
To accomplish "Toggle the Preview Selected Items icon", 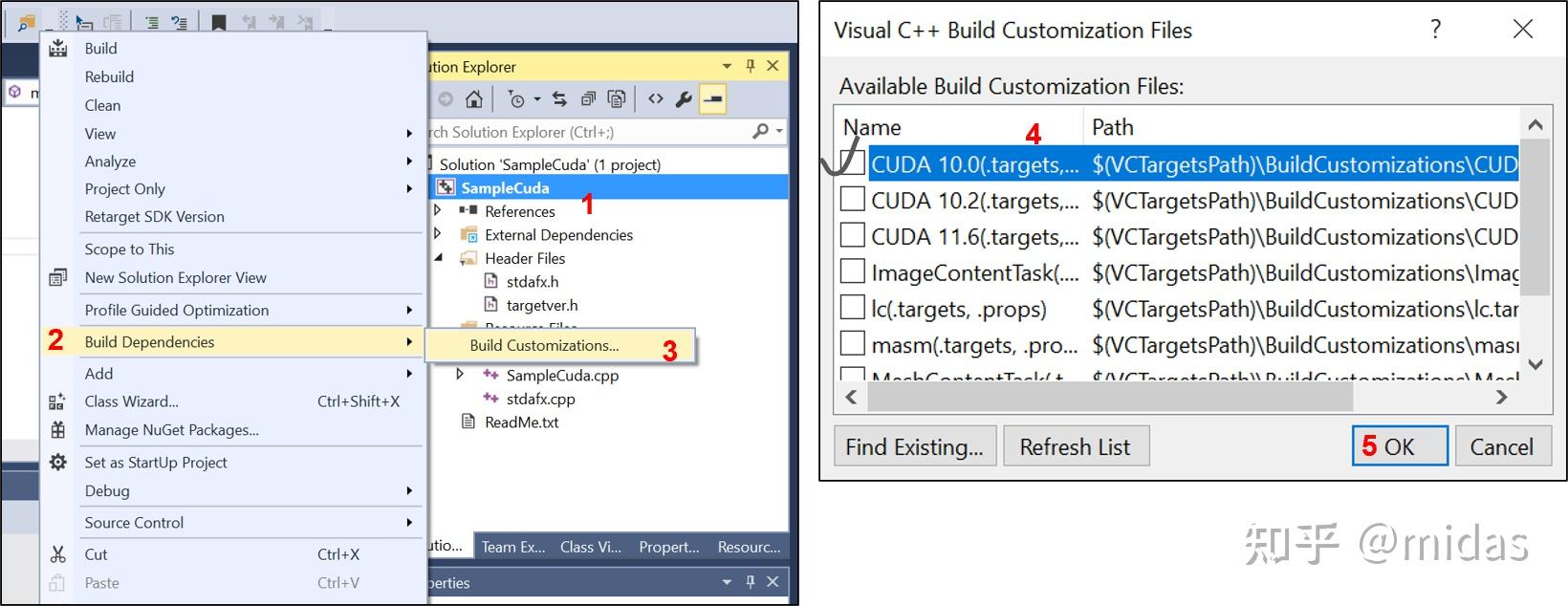I will [x=712, y=99].
